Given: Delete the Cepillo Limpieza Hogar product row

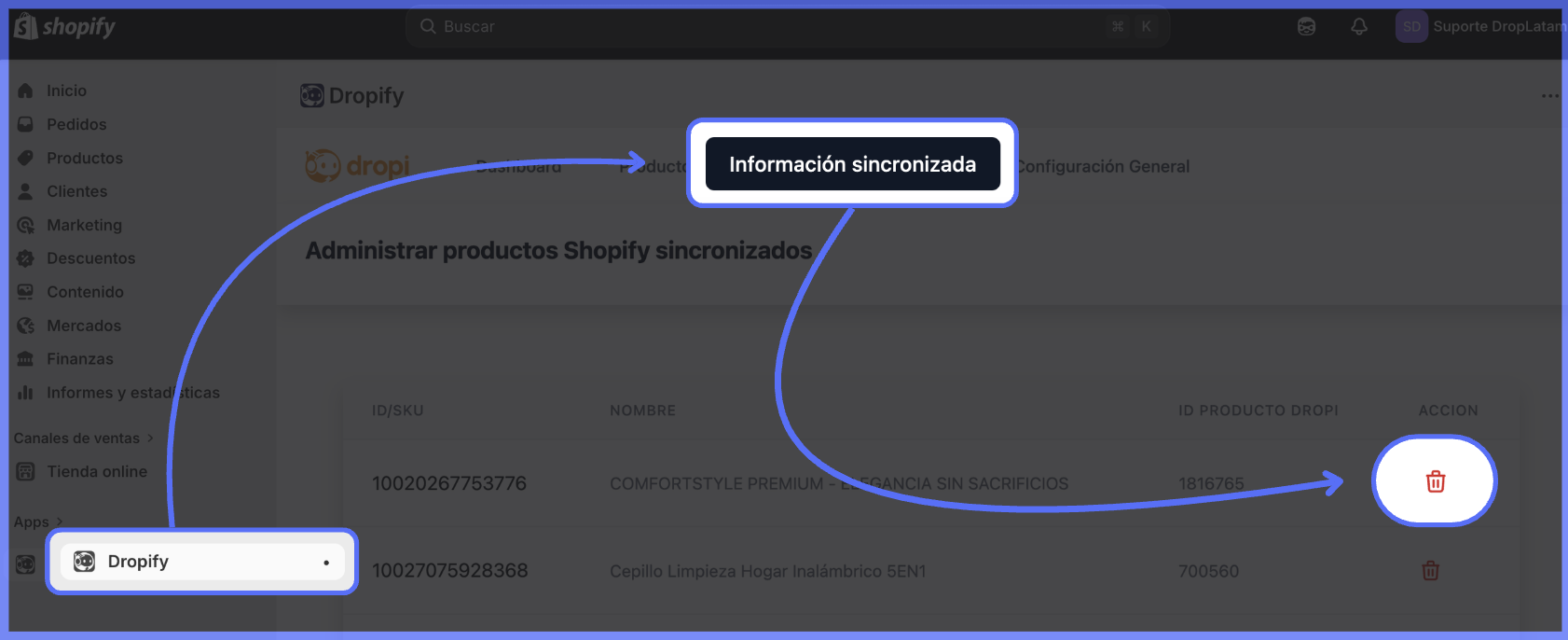Looking at the screenshot, I should pyautogui.click(x=1430, y=571).
